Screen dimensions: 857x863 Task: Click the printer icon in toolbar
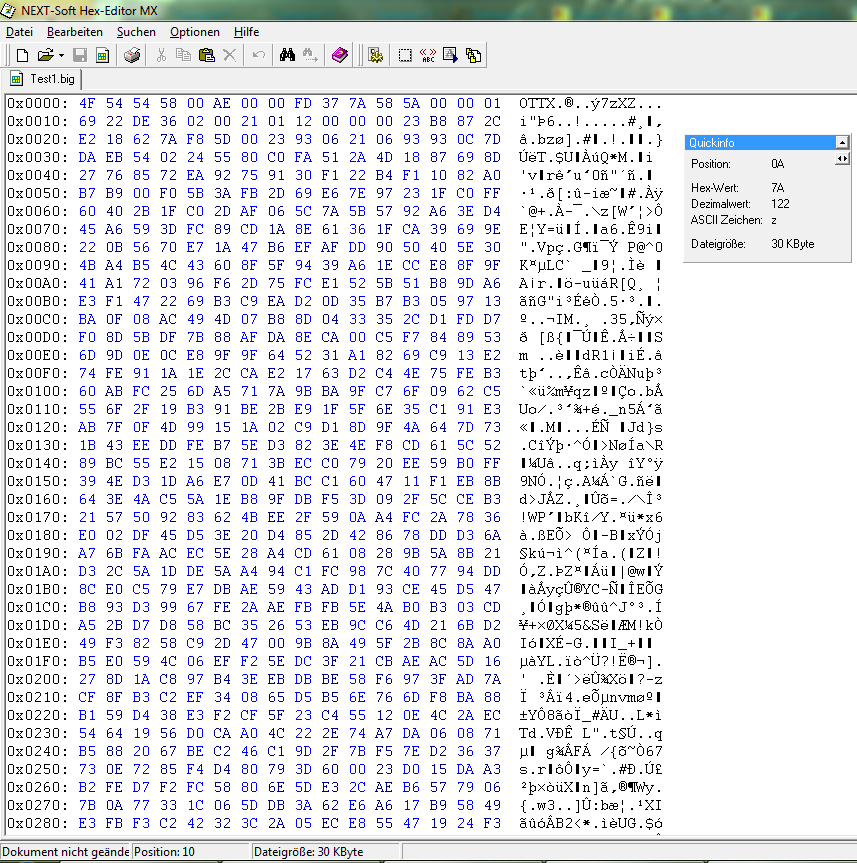point(132,55)
